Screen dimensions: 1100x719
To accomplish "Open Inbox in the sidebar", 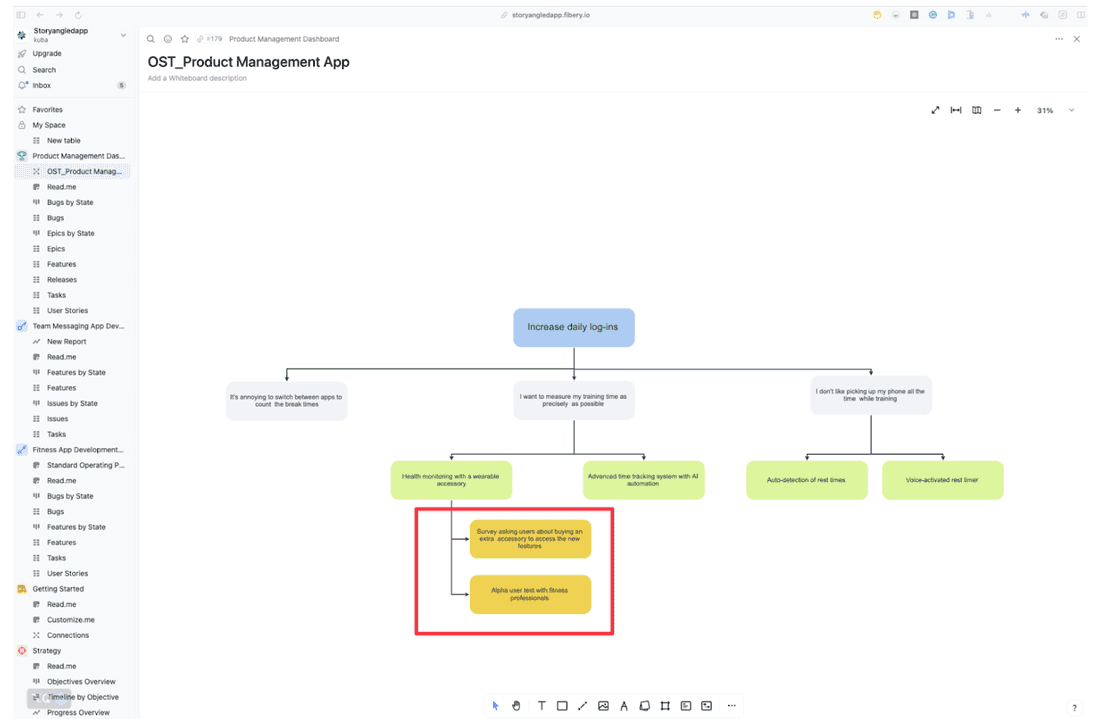I will pos(41,86).
